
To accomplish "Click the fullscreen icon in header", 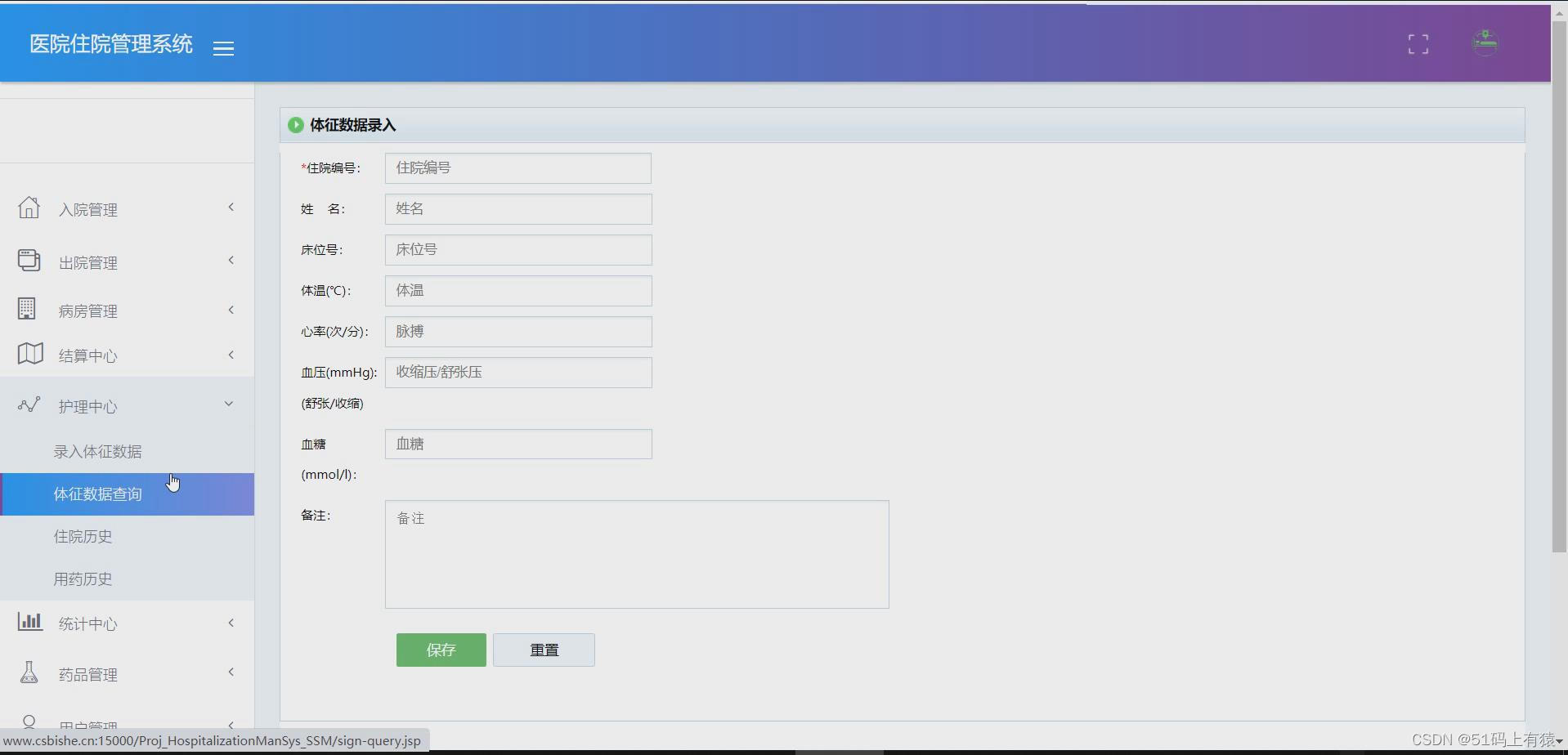I will [1418, 44].
